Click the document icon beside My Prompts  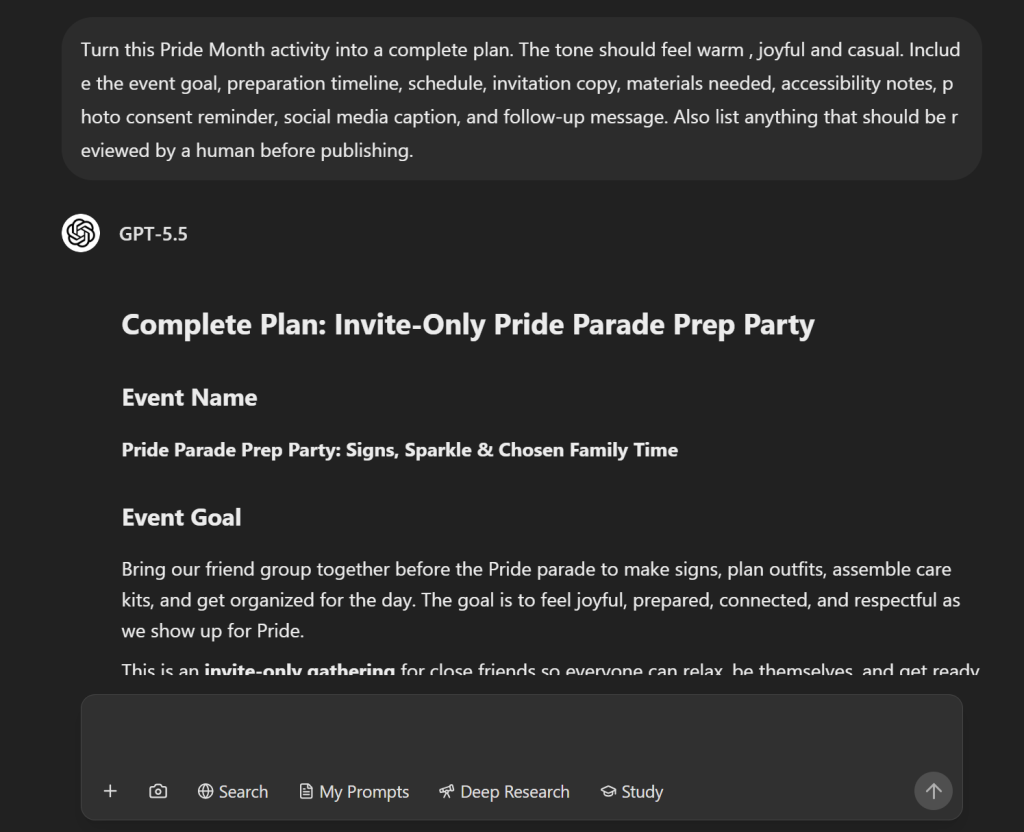[306, 792]
